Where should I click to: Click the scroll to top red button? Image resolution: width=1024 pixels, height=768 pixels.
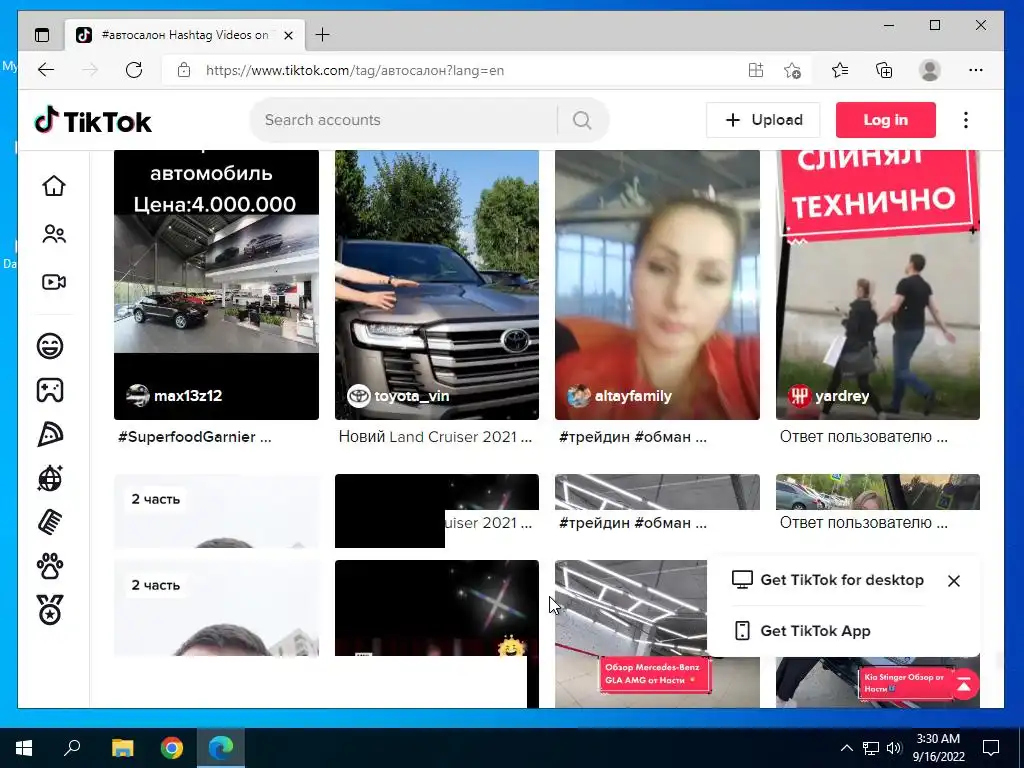click(x=964, y=684)
